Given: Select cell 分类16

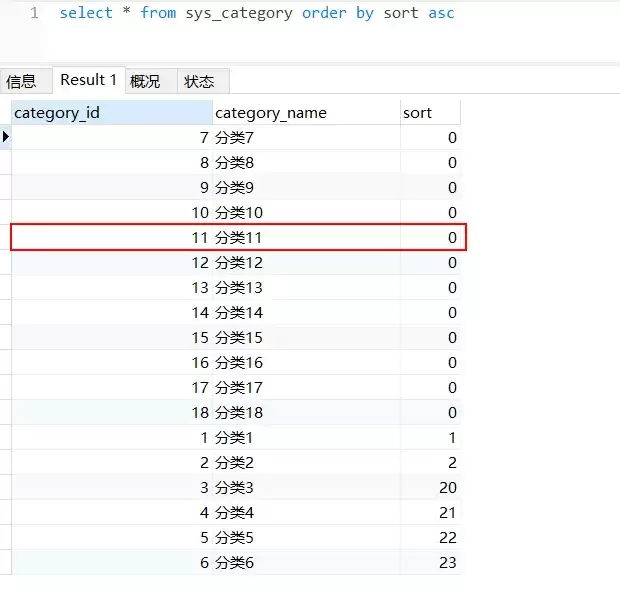Looking at the screenshot, I should pyautogui.click(x=306, y=363).
